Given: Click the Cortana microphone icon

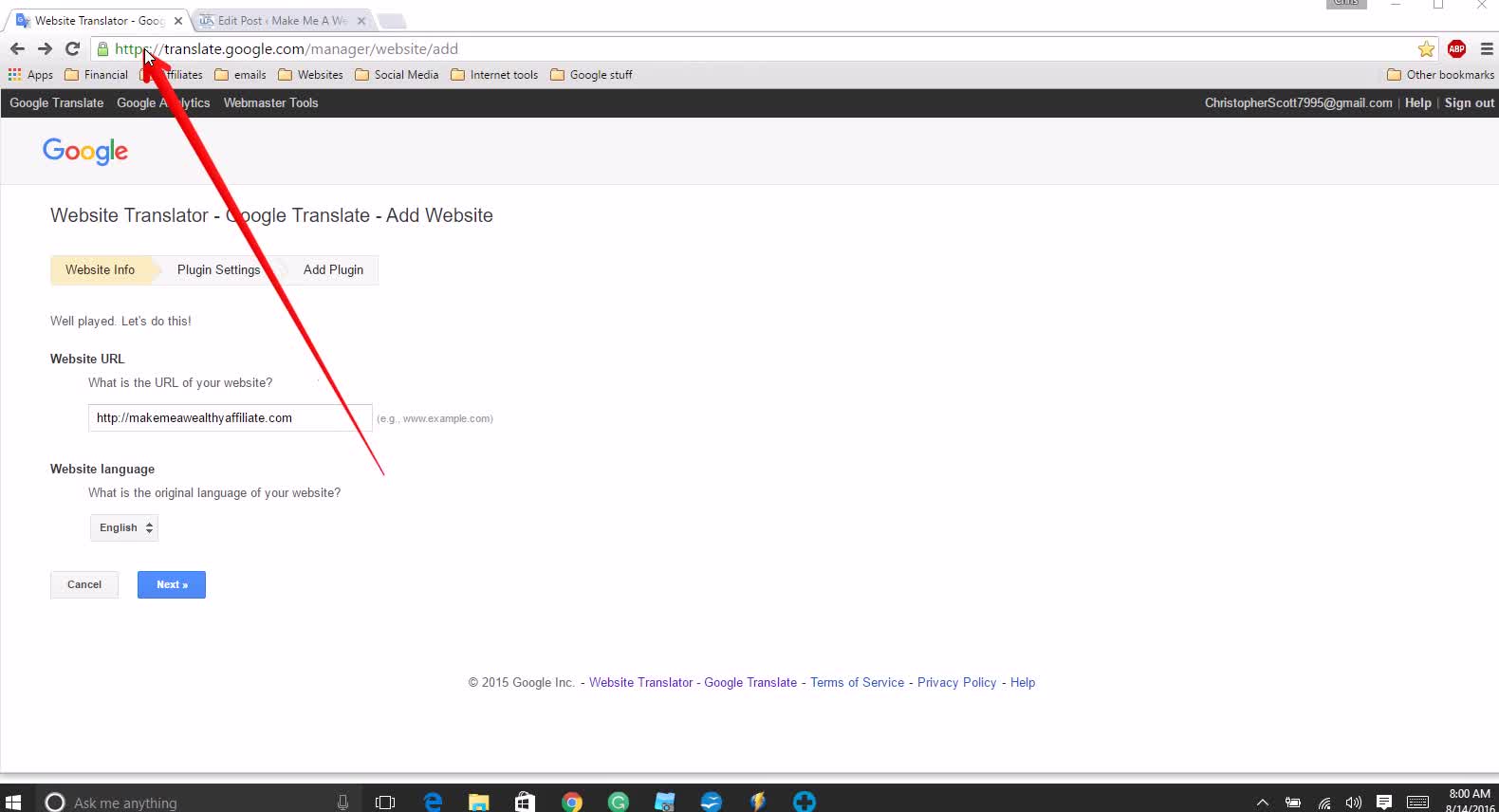Looking at the screenshot, I should (x=342, y=802).
